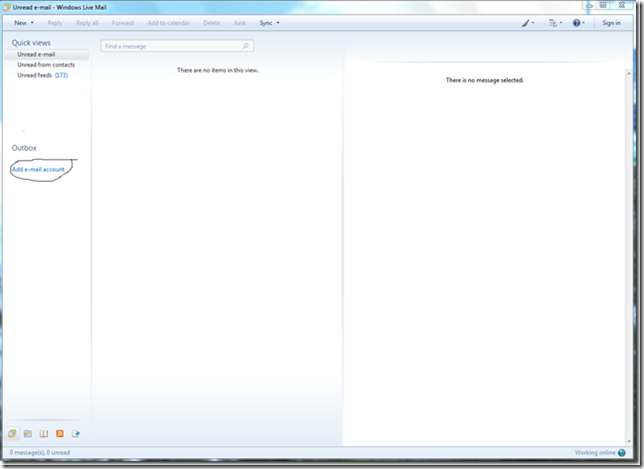
Task: Open the orange Feeds shortcut icon
Action: point(60,433)
